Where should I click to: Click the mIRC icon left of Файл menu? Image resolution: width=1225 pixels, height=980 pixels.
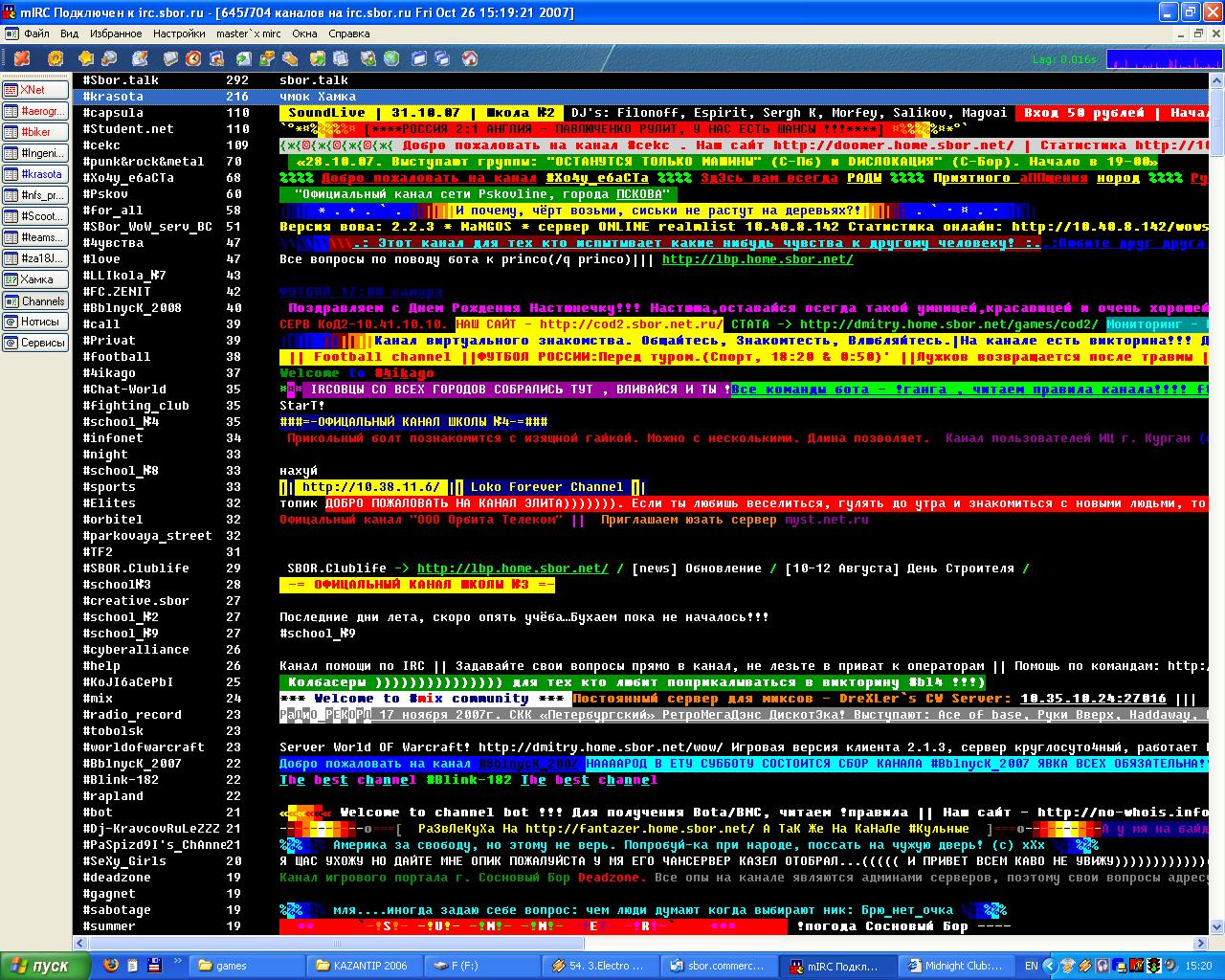[x=11, y=33]
